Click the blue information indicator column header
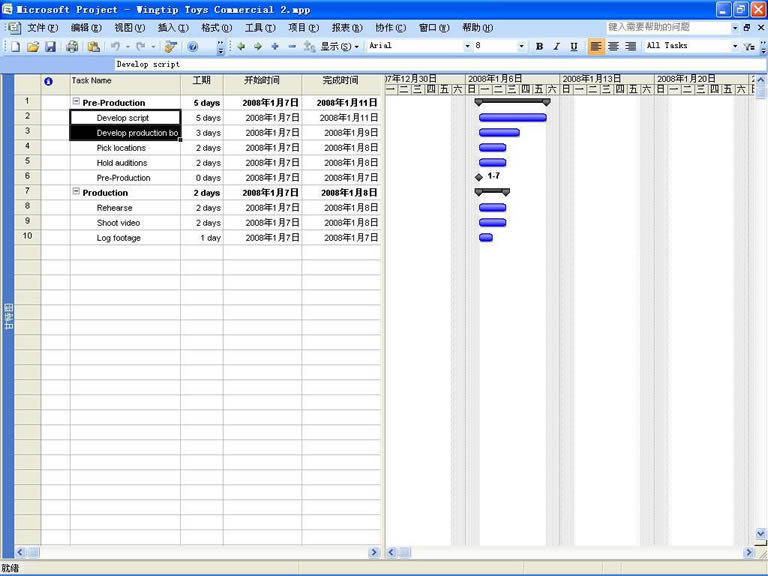 pos(48,81)
